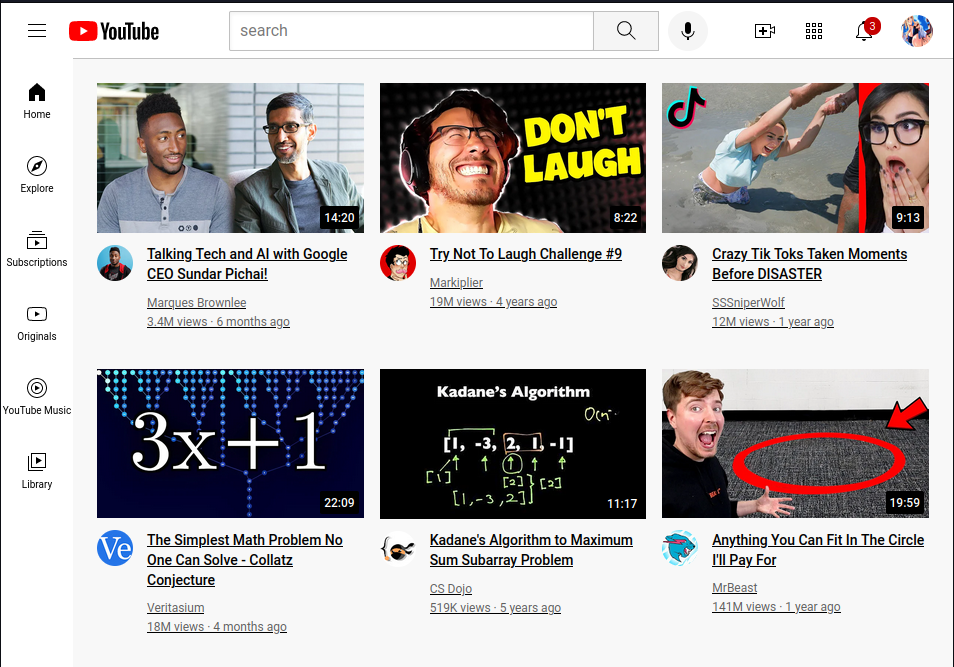The height and width of the screenshot is (667, 954).
Task: Click the YouTube logo
Action: [114, 31]
